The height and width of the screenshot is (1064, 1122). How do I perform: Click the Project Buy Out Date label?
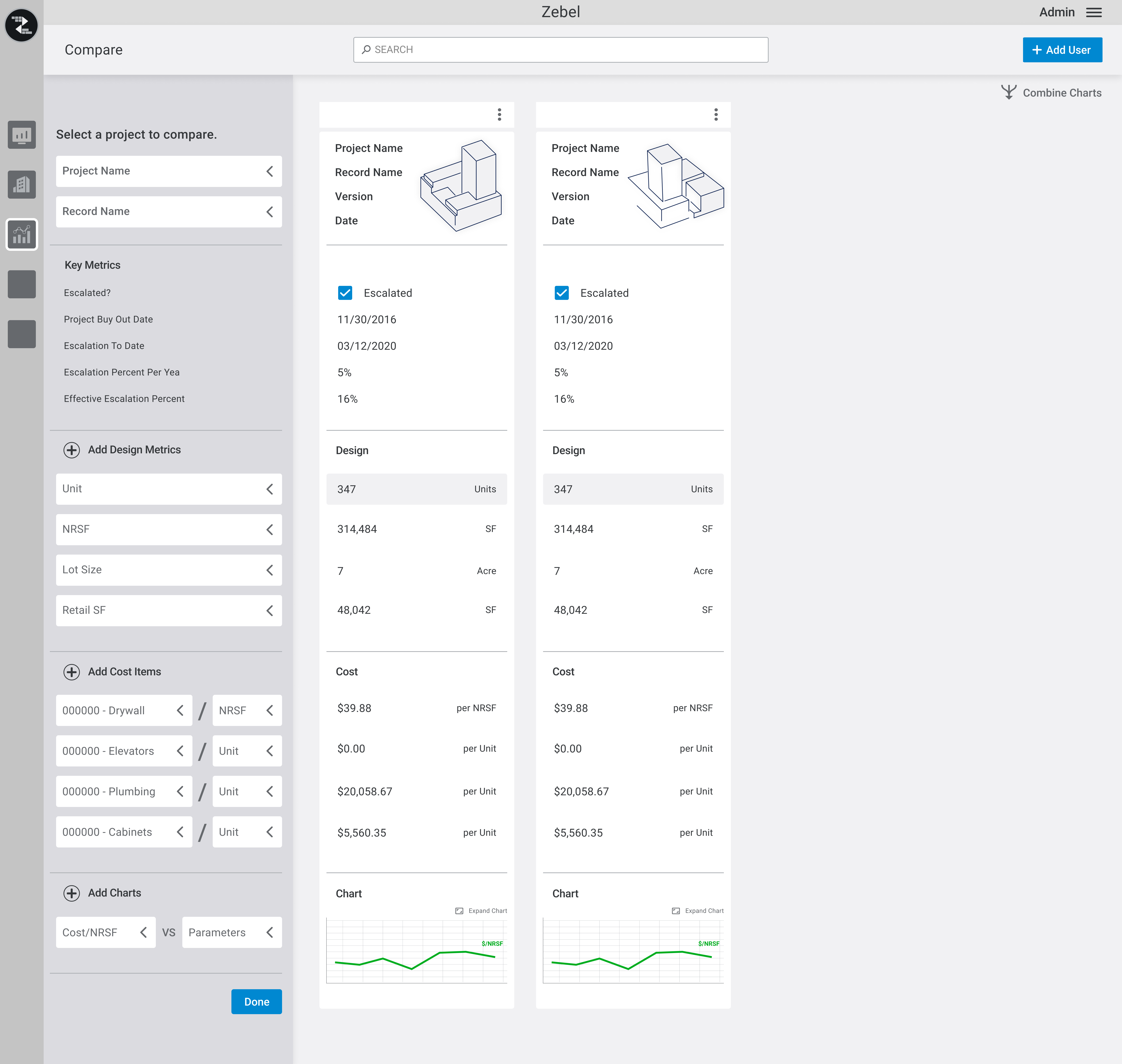tap(108, 319)
